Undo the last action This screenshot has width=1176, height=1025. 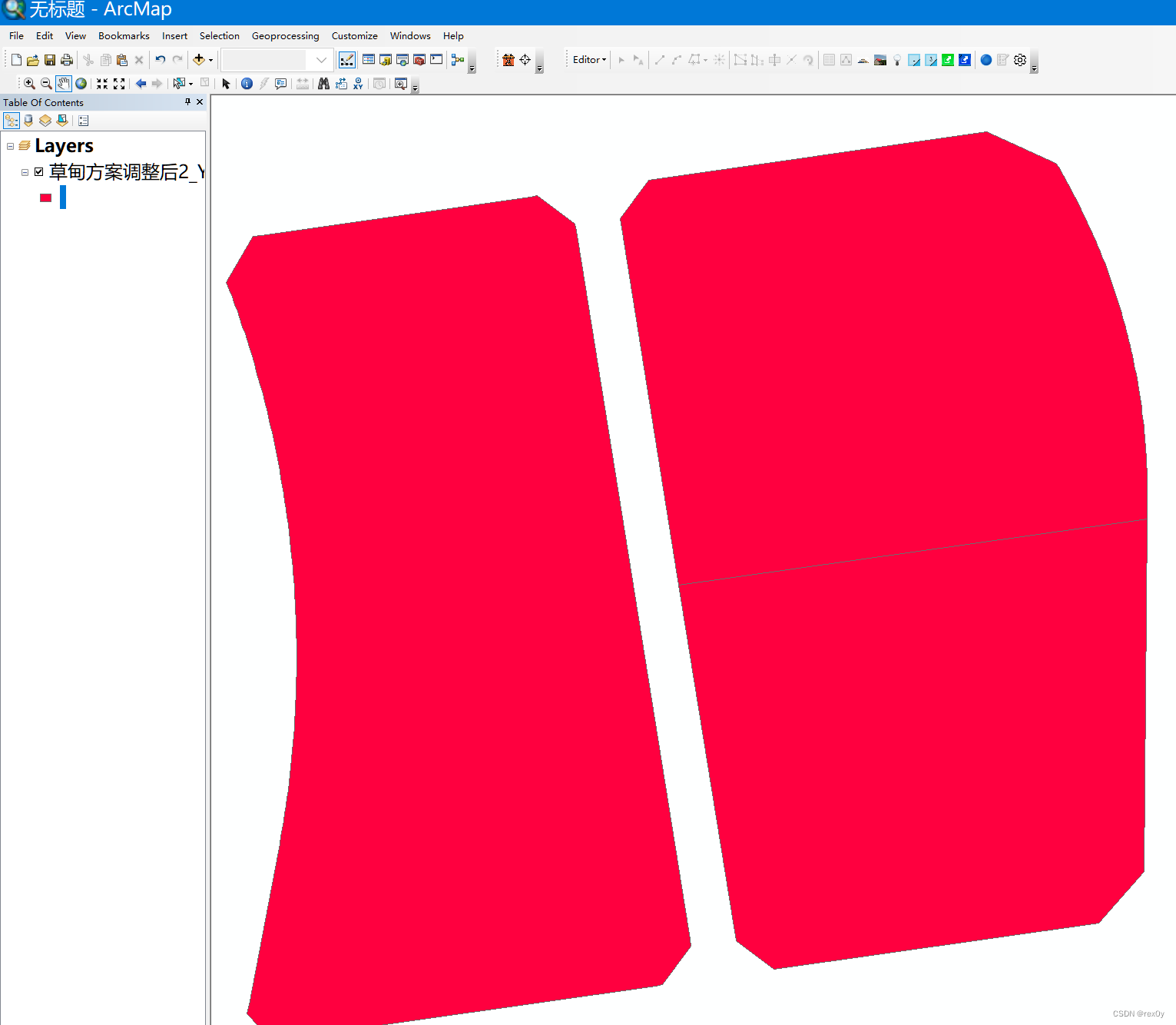160,60
